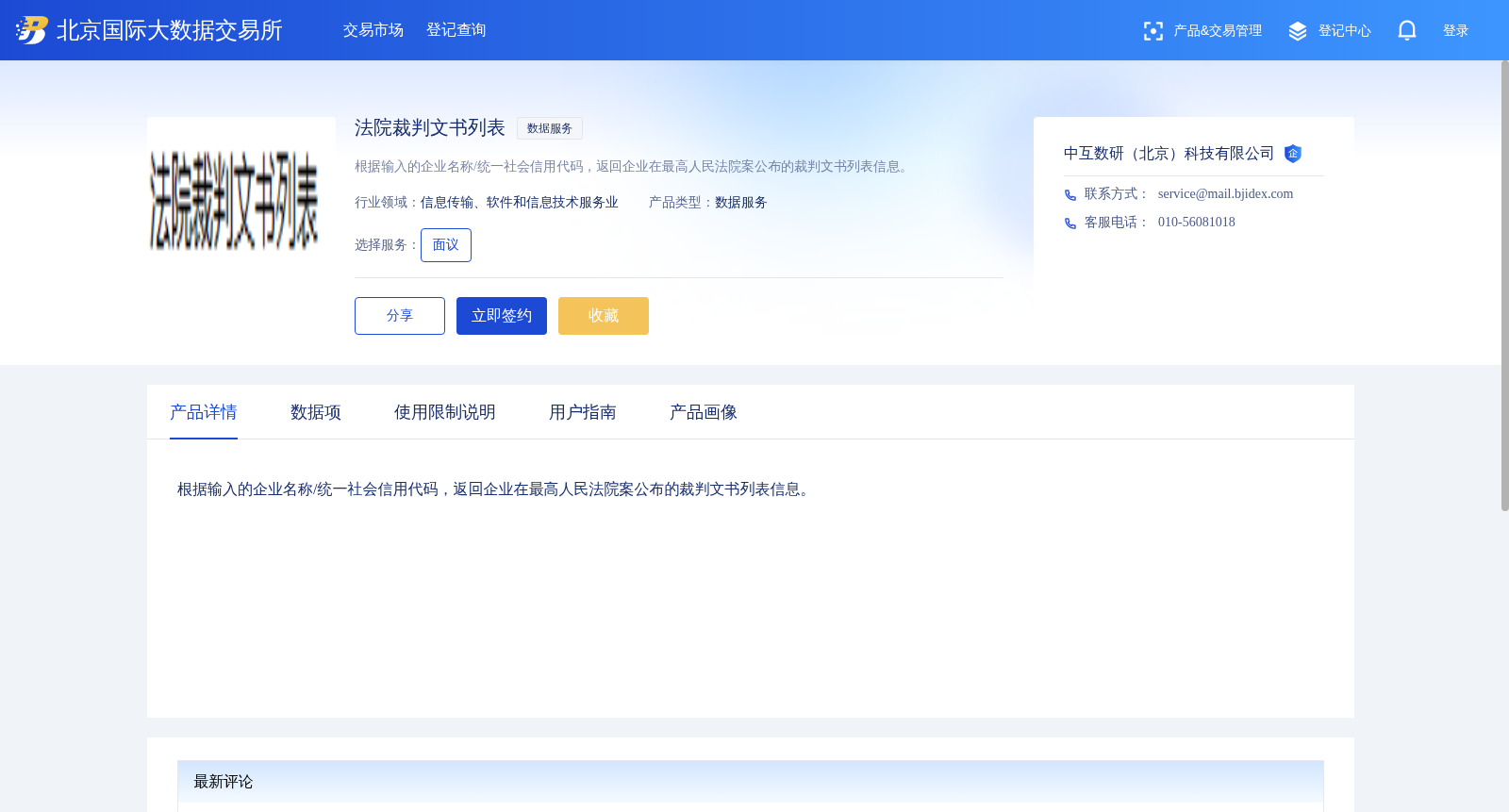Open the notification bell icon
1509x812 pixels.
tap(1407, 30)
